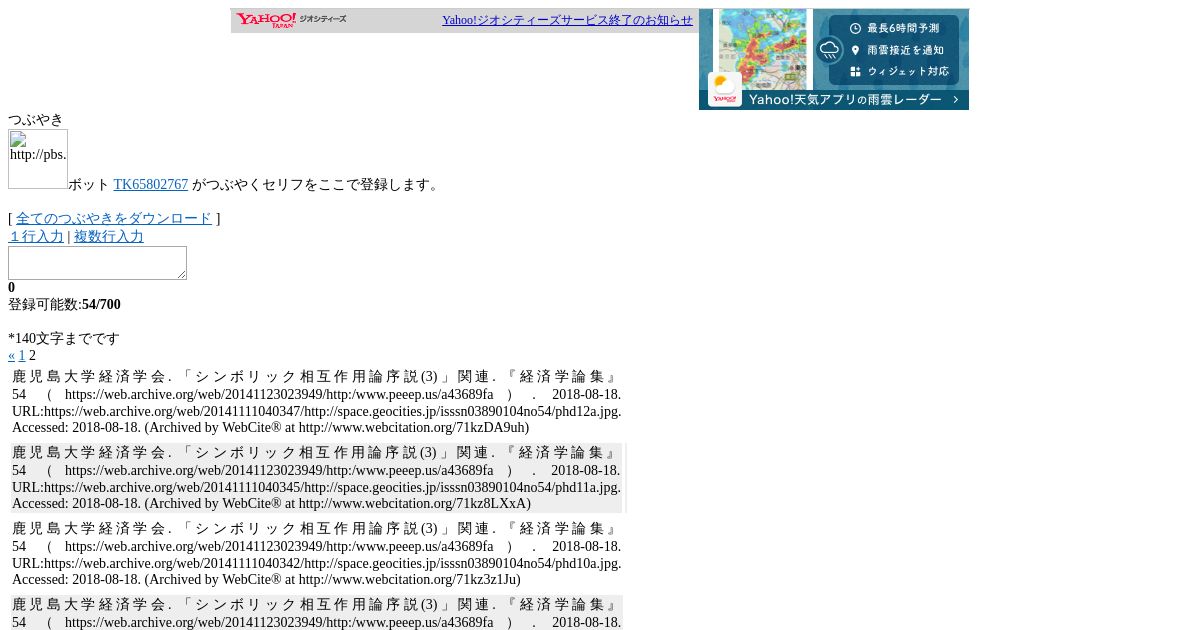Open the TK65802767 bot profile link
This screenshot has height=630, width=1200.
[x=150, y=185]
